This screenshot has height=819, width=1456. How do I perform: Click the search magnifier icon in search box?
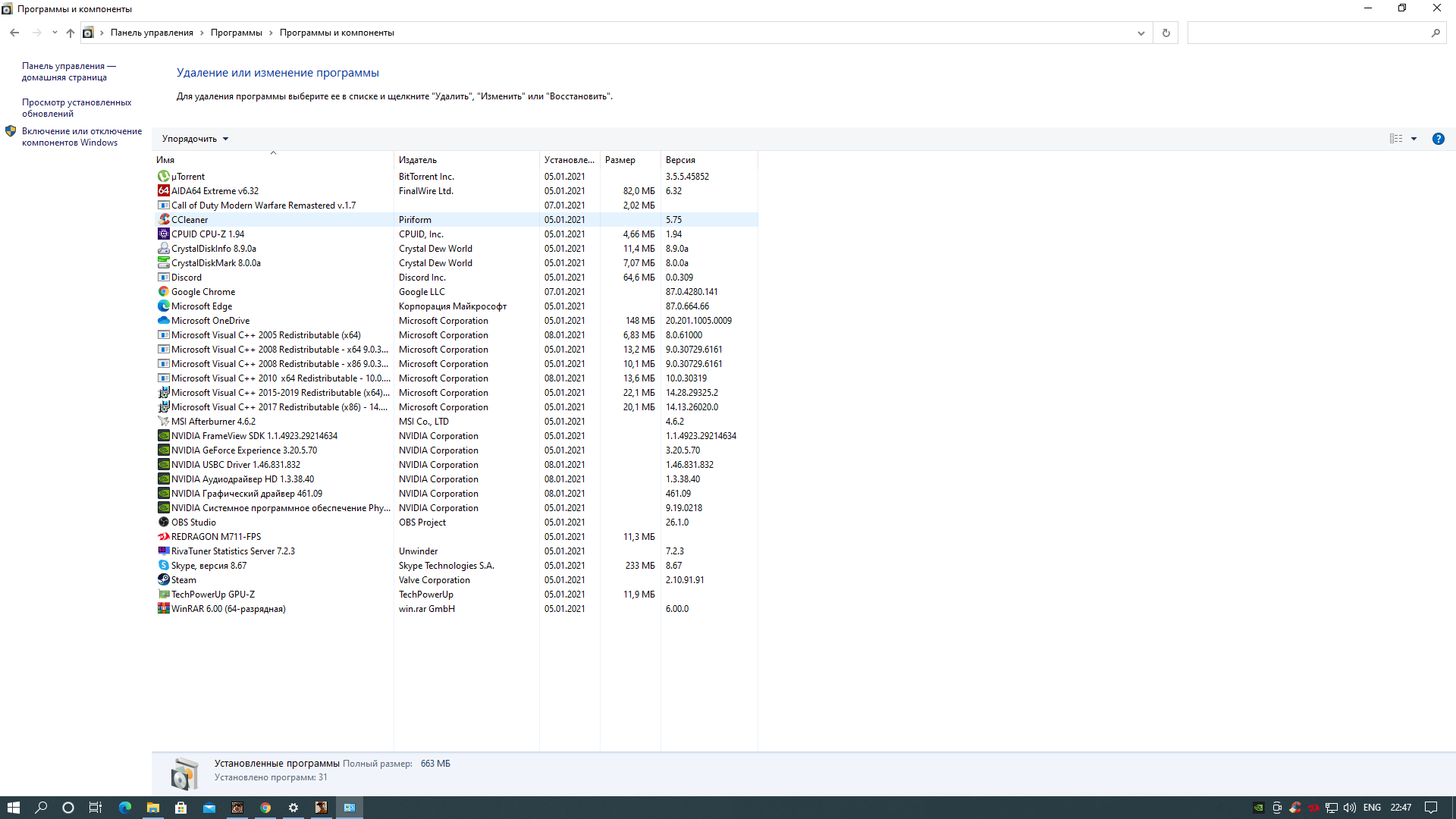coord(1436,33)
